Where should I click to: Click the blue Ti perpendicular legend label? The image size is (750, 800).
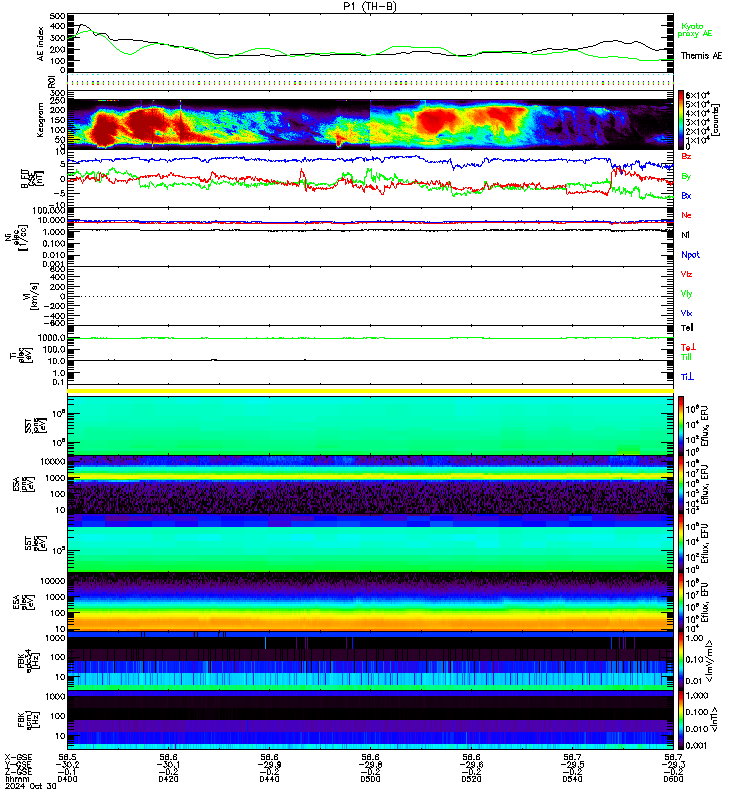687,377
